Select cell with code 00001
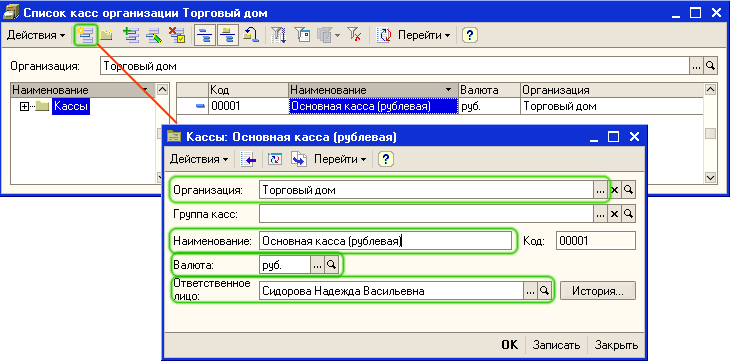Viewport: 731px width, 361px height. click(x=248, y=106)
